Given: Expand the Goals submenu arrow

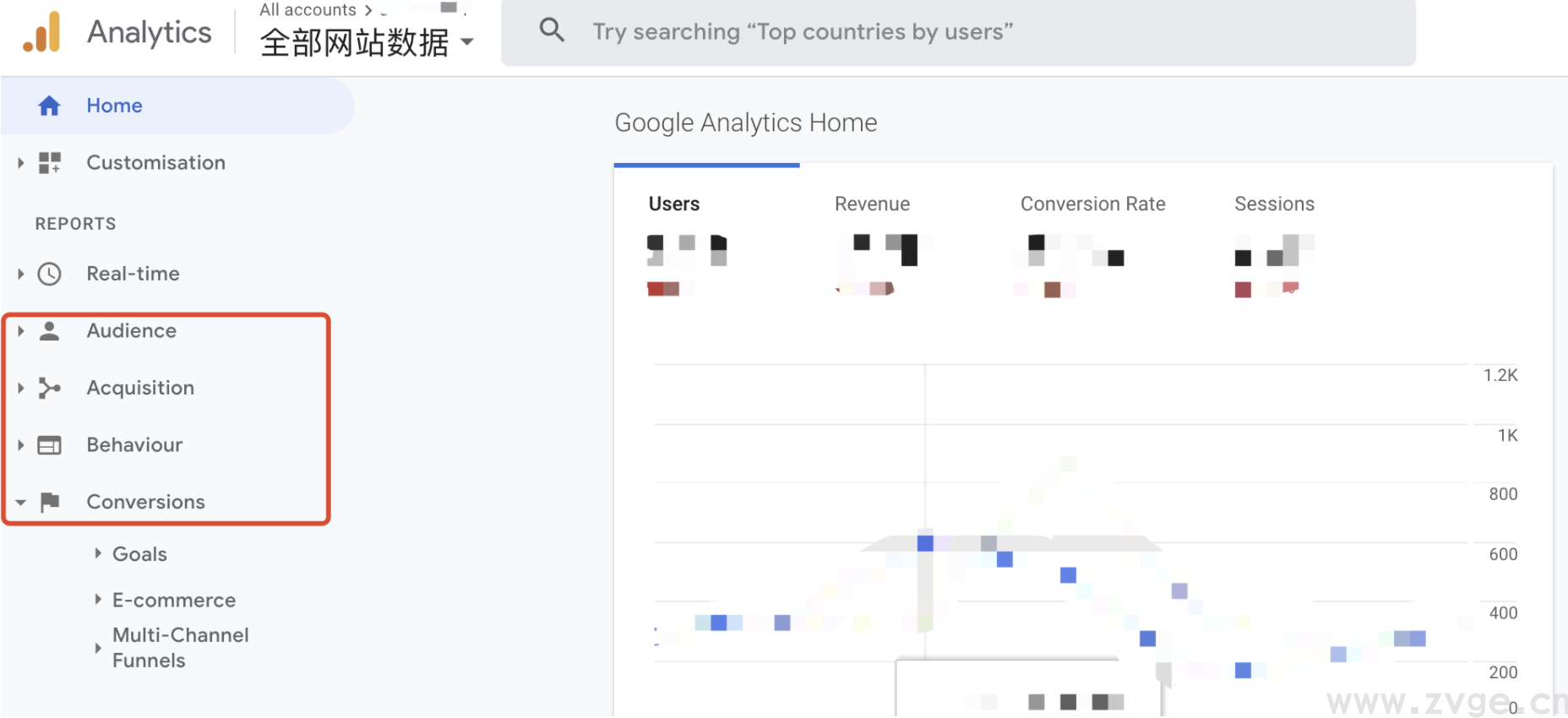Looking at the screenshot, I should 98,553.
